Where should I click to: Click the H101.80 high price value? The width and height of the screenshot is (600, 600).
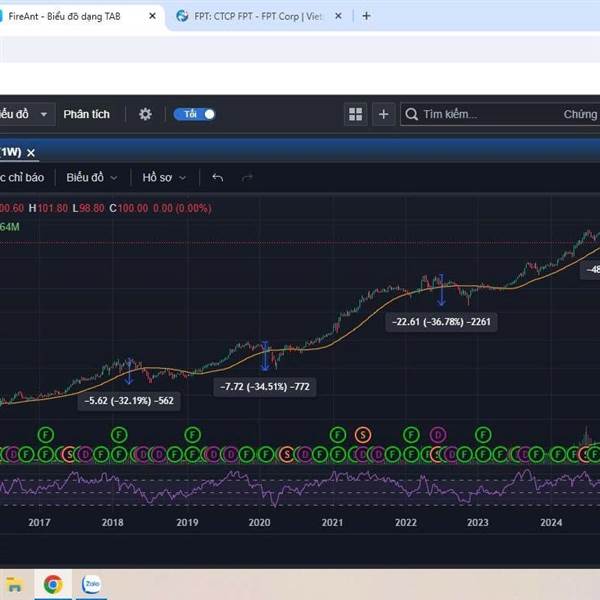tap(48, 208)
